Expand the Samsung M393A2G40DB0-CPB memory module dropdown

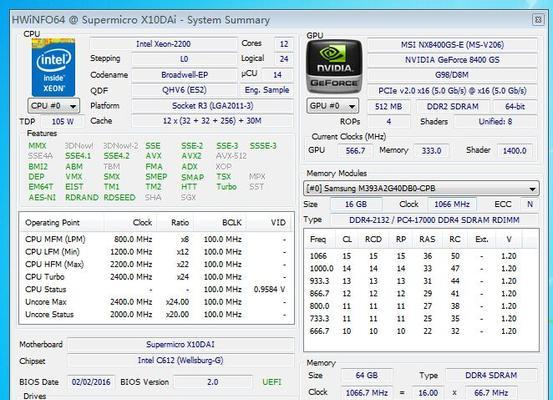click(x=421, y=188)
